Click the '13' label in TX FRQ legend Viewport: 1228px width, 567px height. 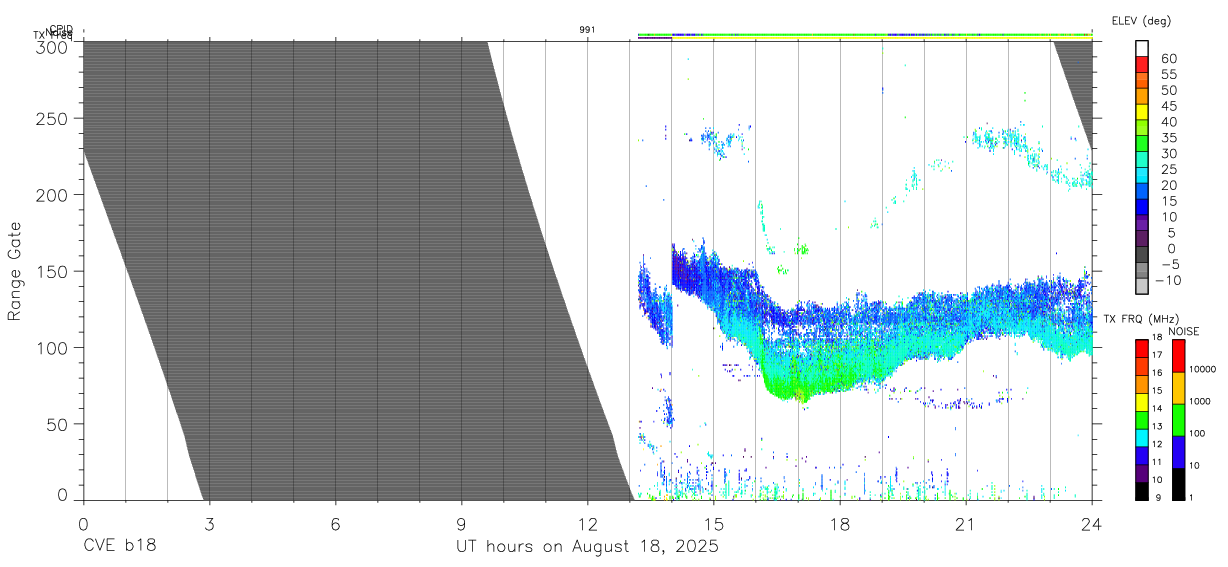[x=1159, y=427]
